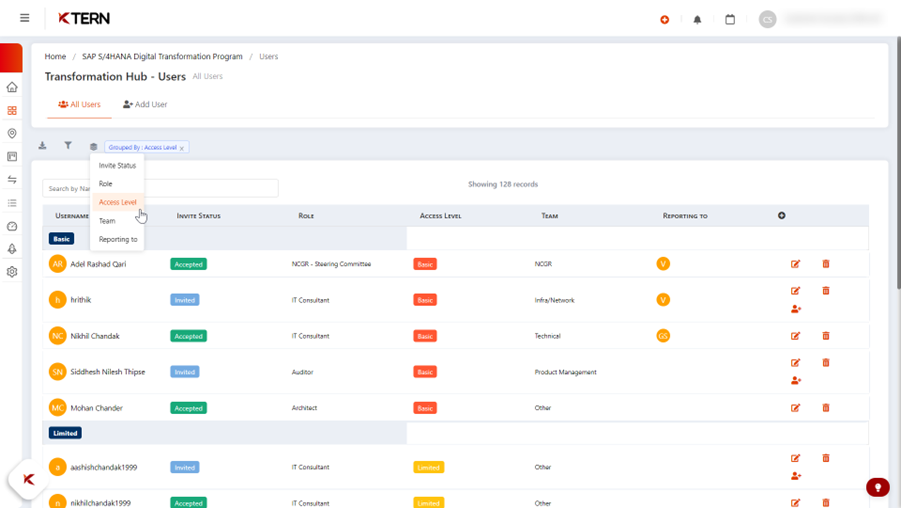Edit Siddhesh Nilesh Thipse's record

click(x=795, y=363)
